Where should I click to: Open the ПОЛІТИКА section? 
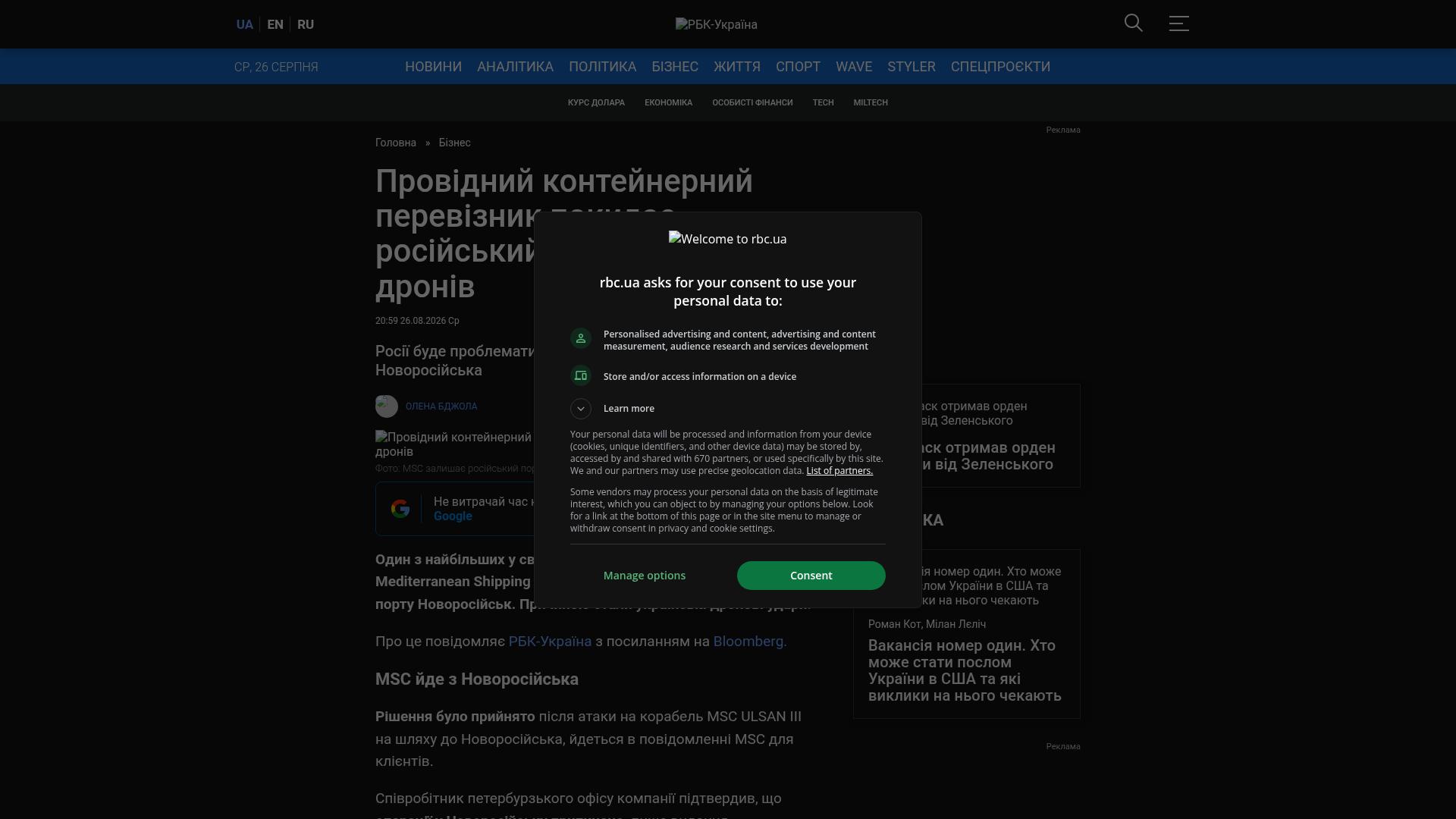pos(602,67)
